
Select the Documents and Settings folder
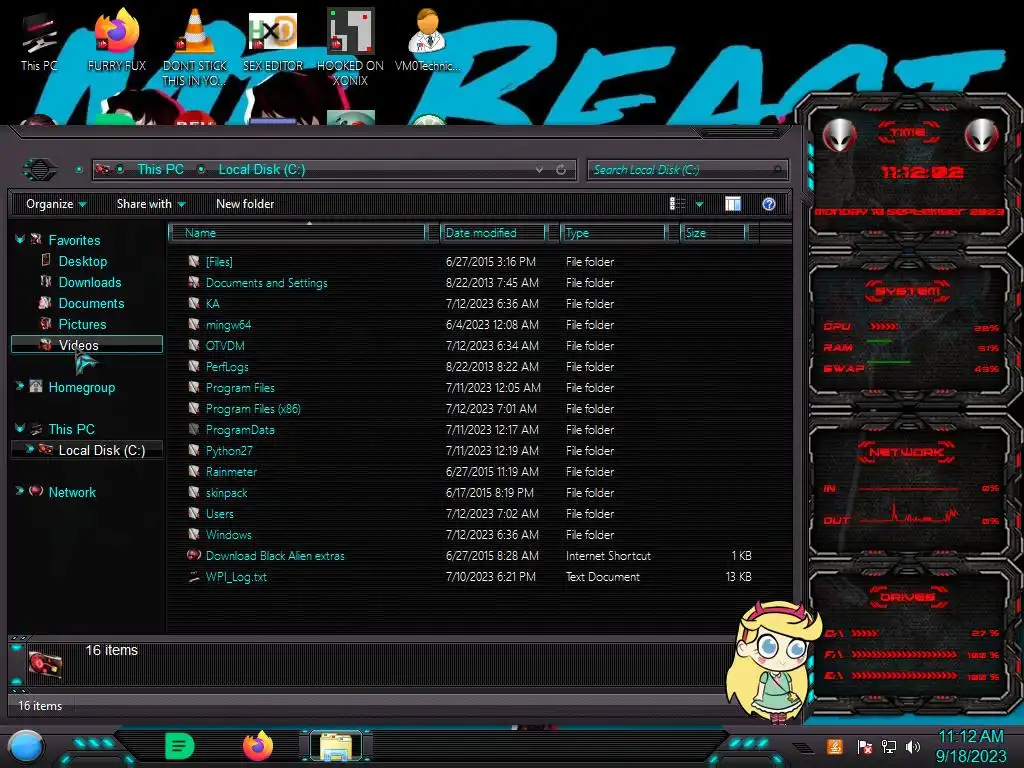(266, 283)
